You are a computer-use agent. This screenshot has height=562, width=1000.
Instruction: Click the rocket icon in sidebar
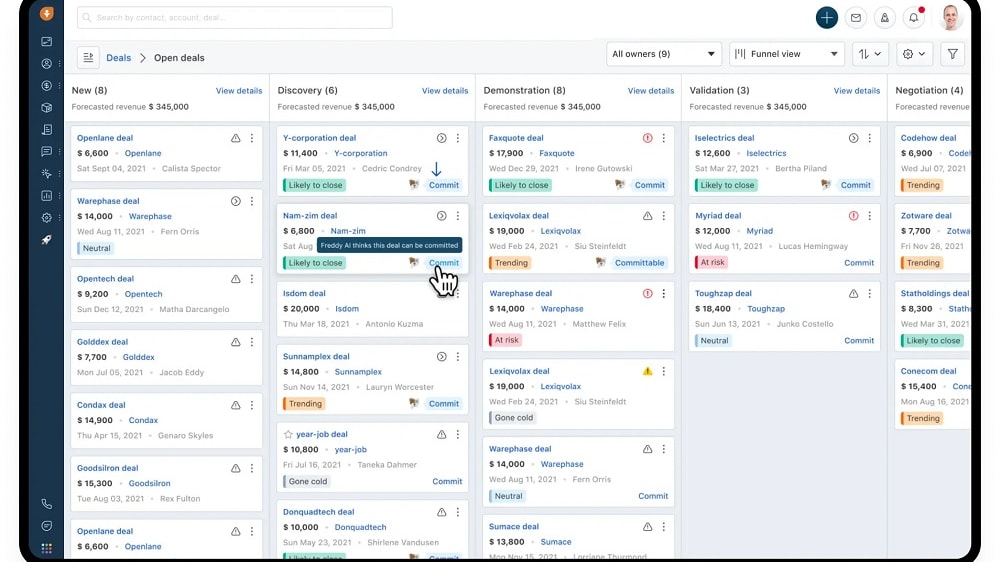(47, 240)
